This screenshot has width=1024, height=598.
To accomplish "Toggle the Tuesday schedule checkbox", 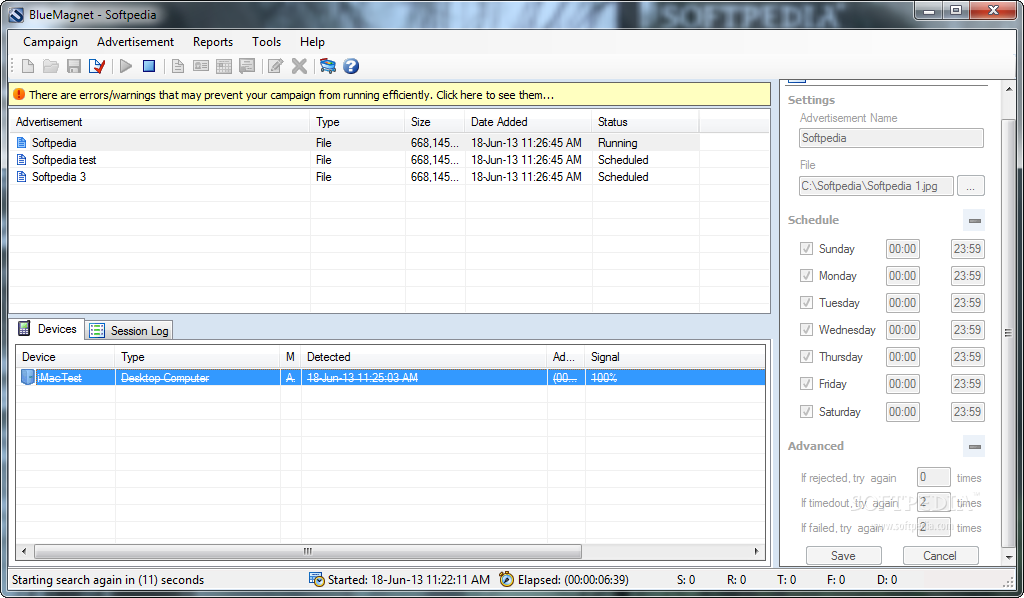I will (x=807, y=303).
